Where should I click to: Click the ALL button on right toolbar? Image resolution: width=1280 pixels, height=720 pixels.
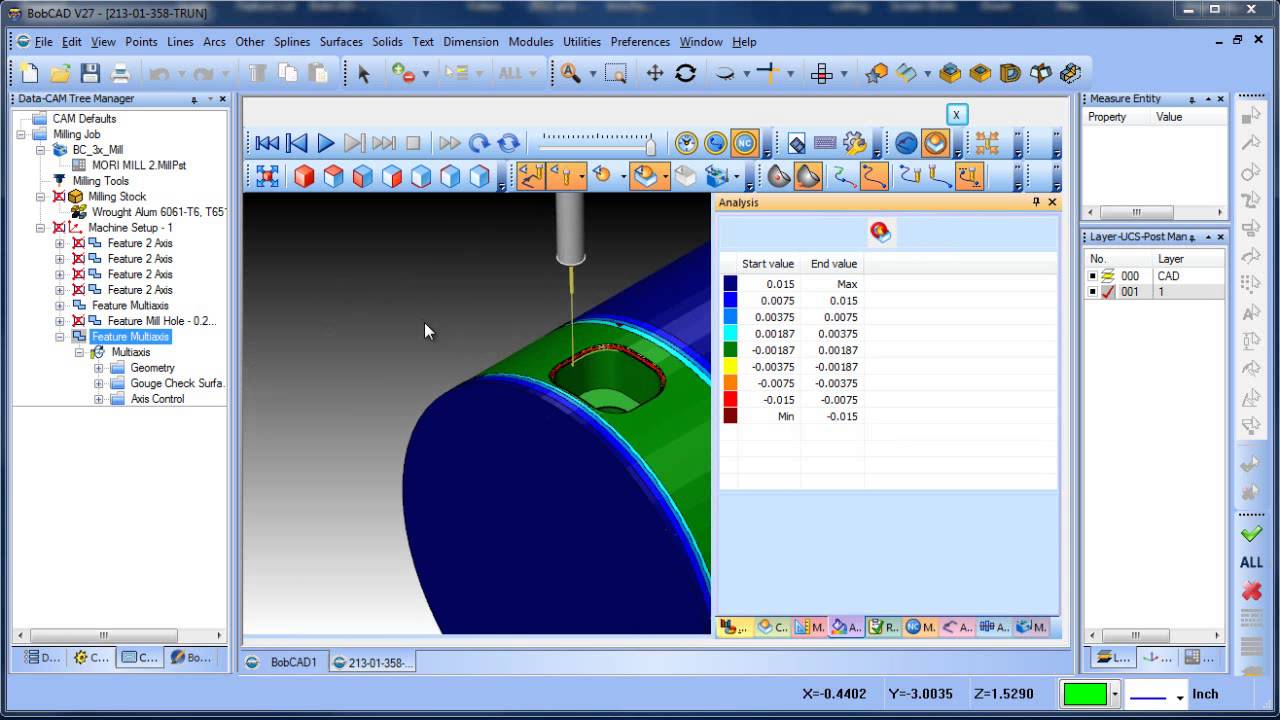tap(1251, 563)
